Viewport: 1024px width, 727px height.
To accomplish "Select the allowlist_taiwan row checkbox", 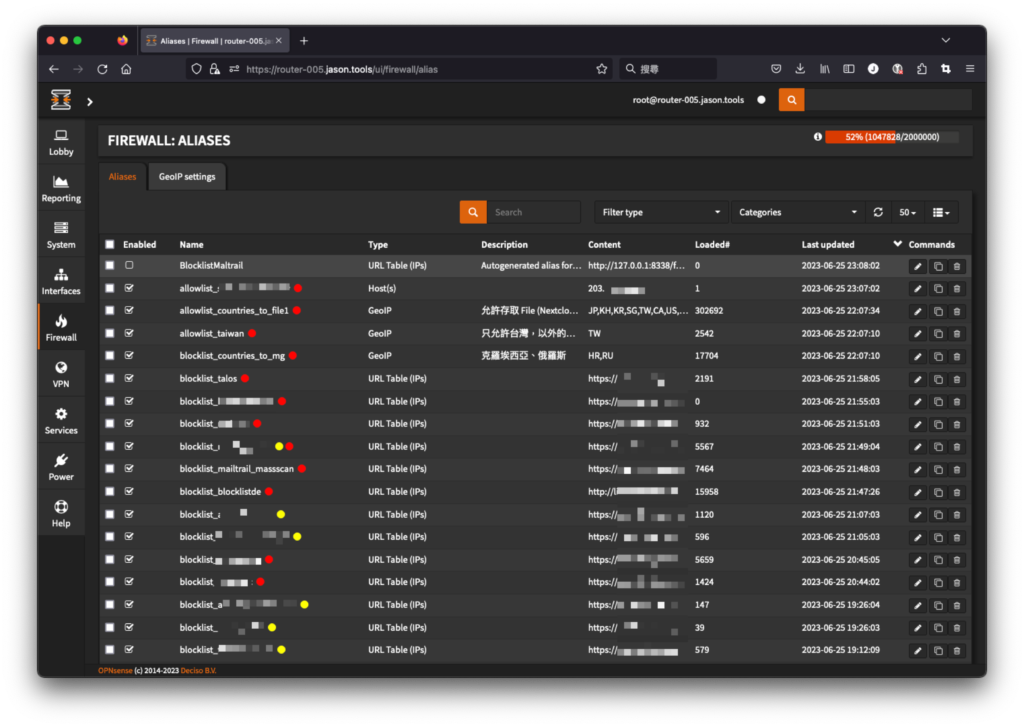I will (110, 333).
